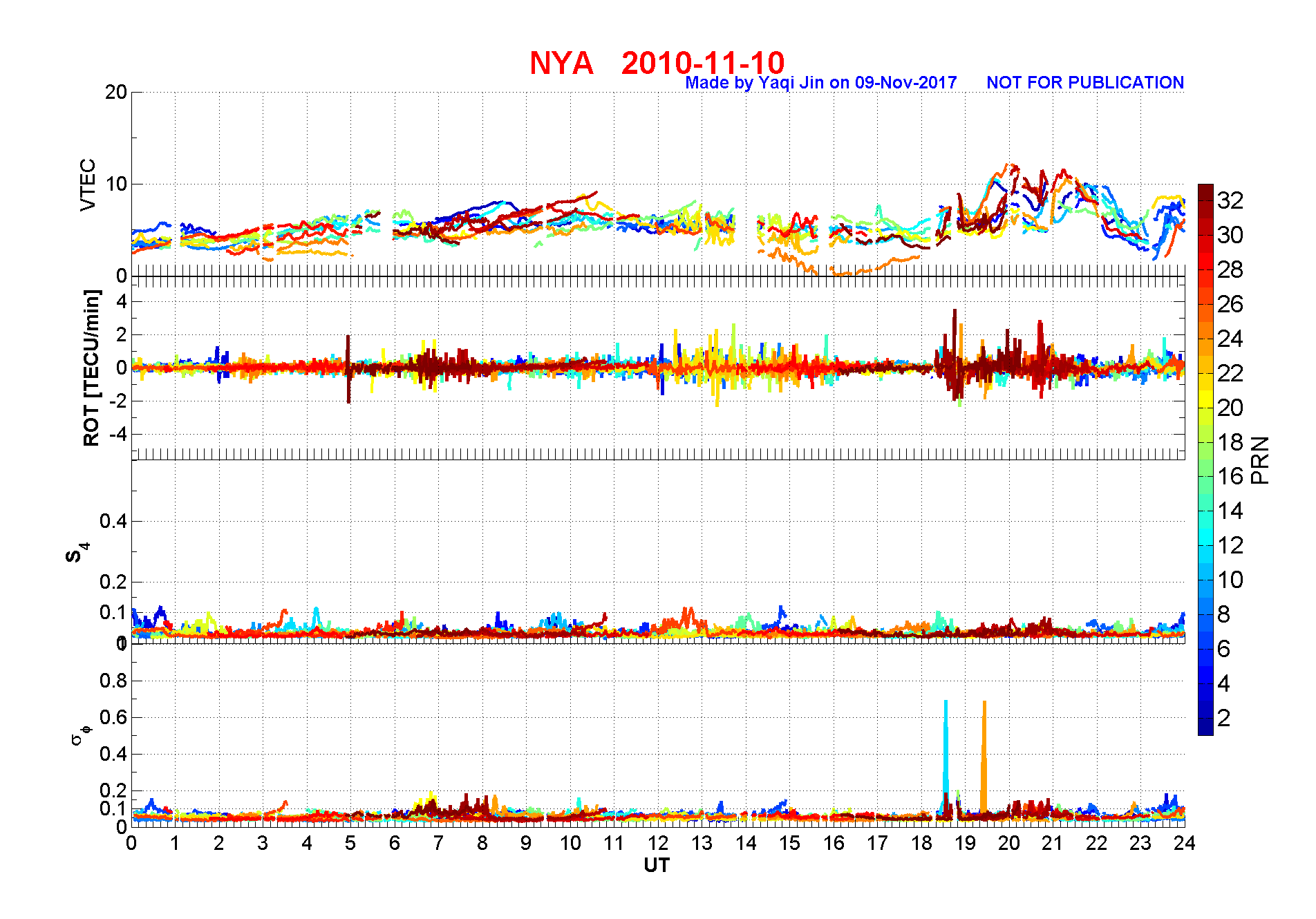Image resolution: width=1316 pixels, height=919 pixels.
Task: Click the '20' tick on VTEC axis
Action: (115, 92)
